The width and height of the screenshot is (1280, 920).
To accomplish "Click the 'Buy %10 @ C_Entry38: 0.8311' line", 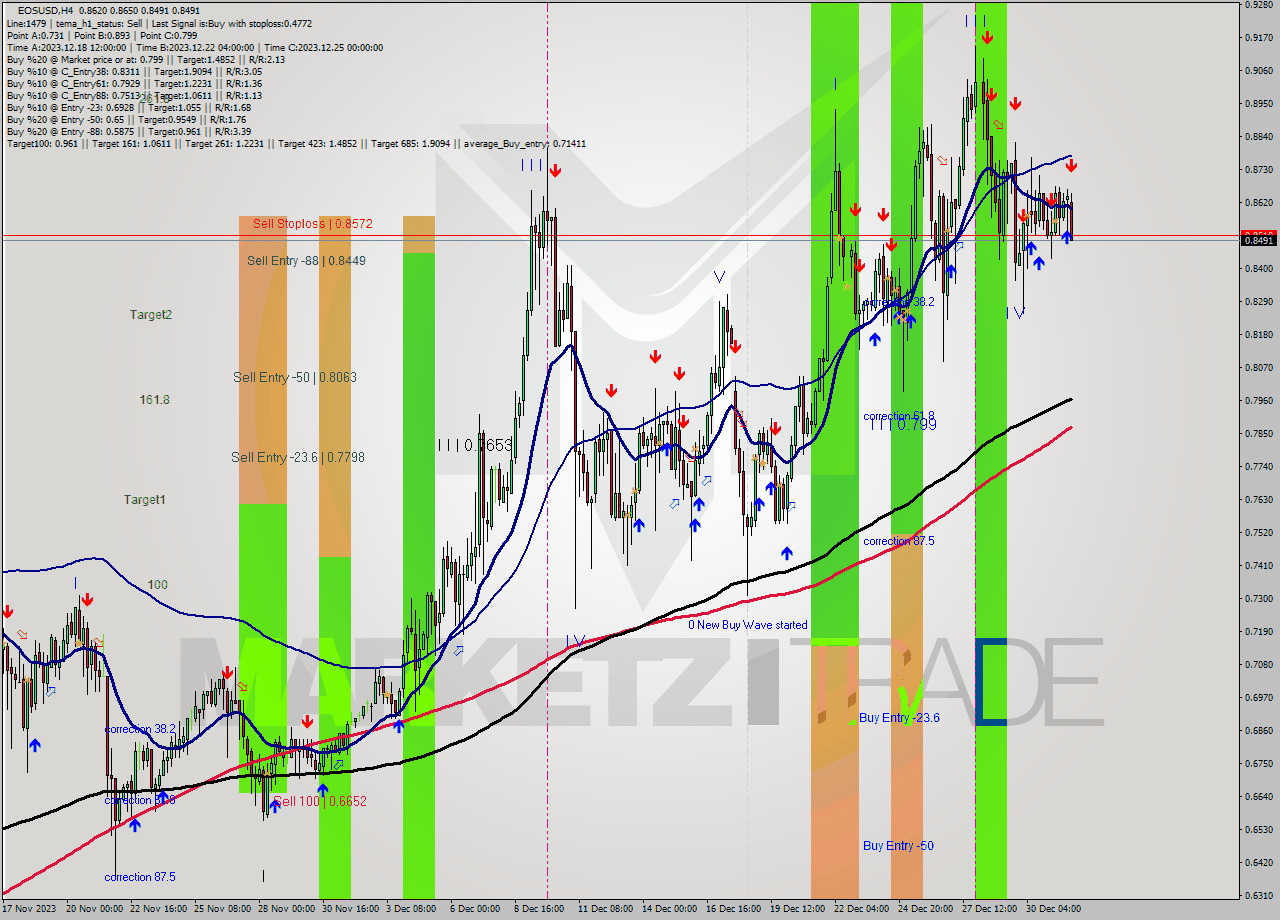I will [x=135, y=71].
